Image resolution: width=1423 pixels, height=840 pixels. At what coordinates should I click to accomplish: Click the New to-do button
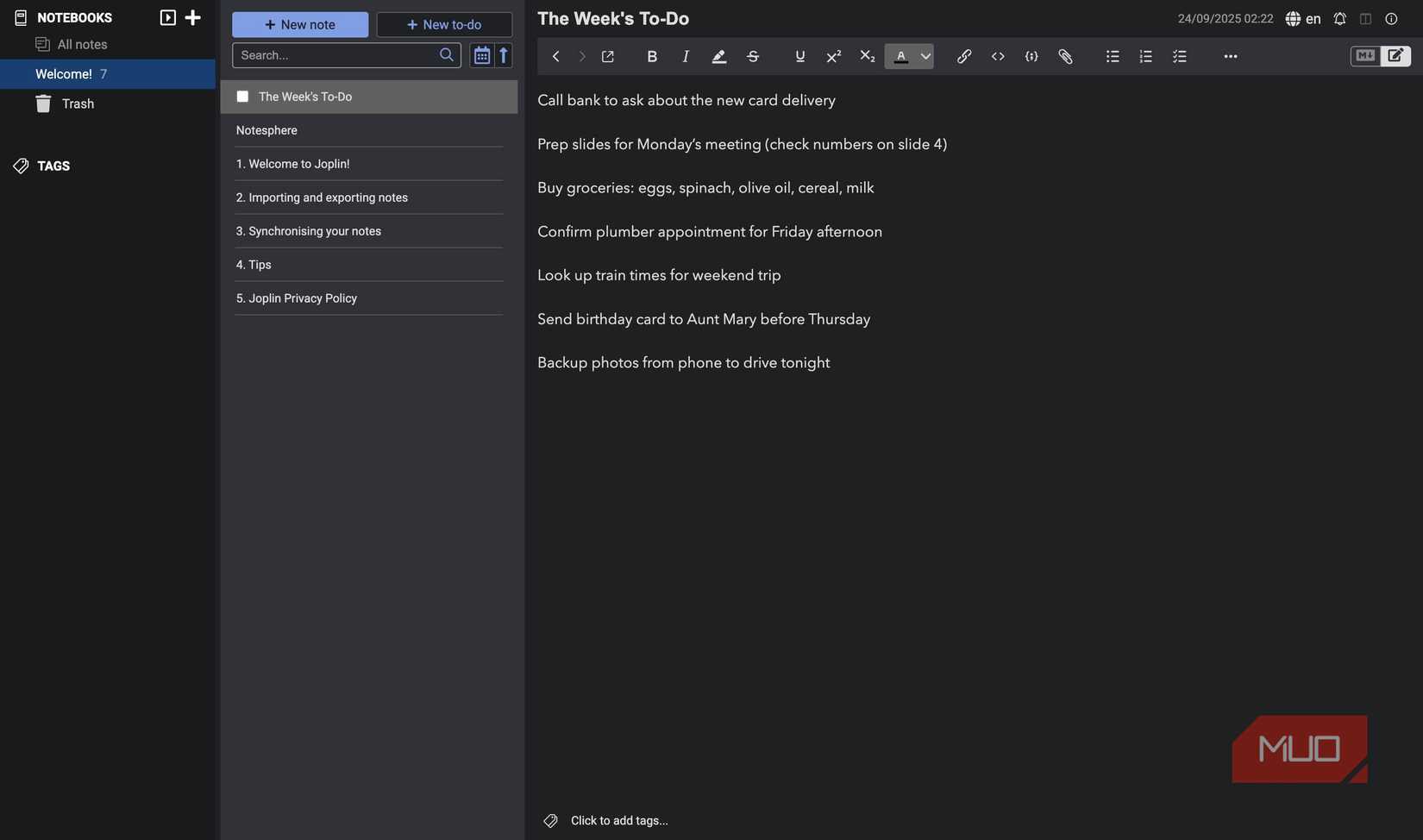pos(444,24)
